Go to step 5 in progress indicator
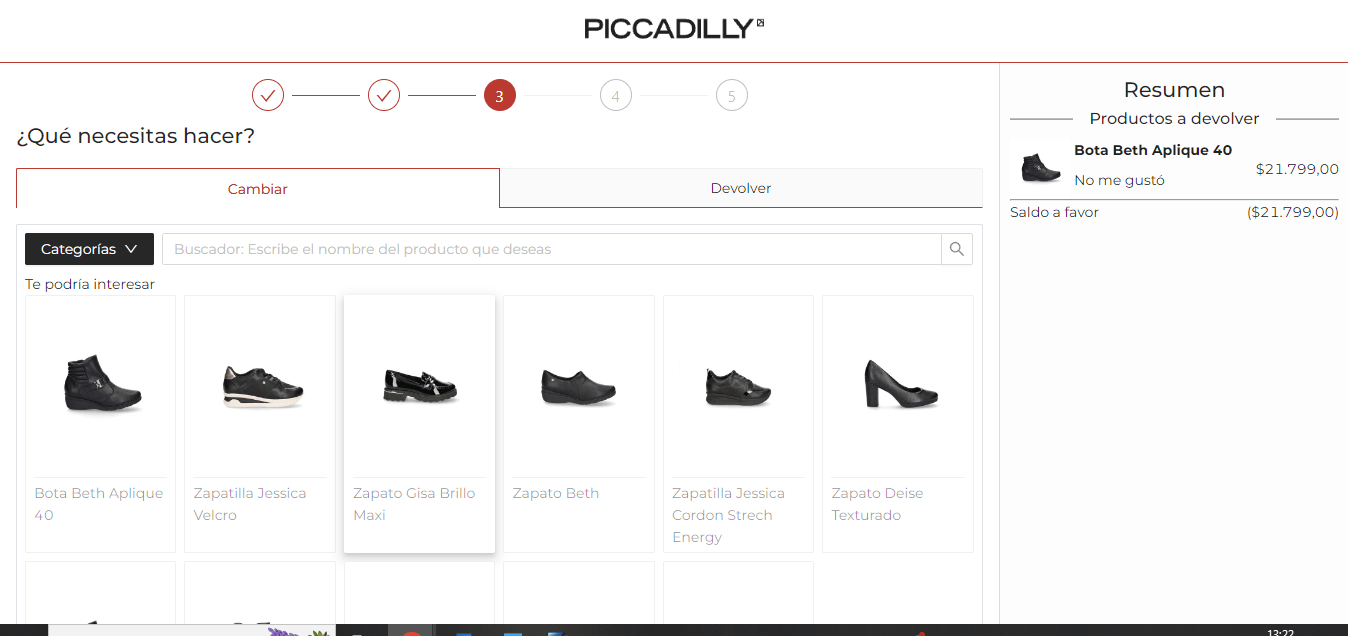The image size is (1348, 636). point(732,96)
